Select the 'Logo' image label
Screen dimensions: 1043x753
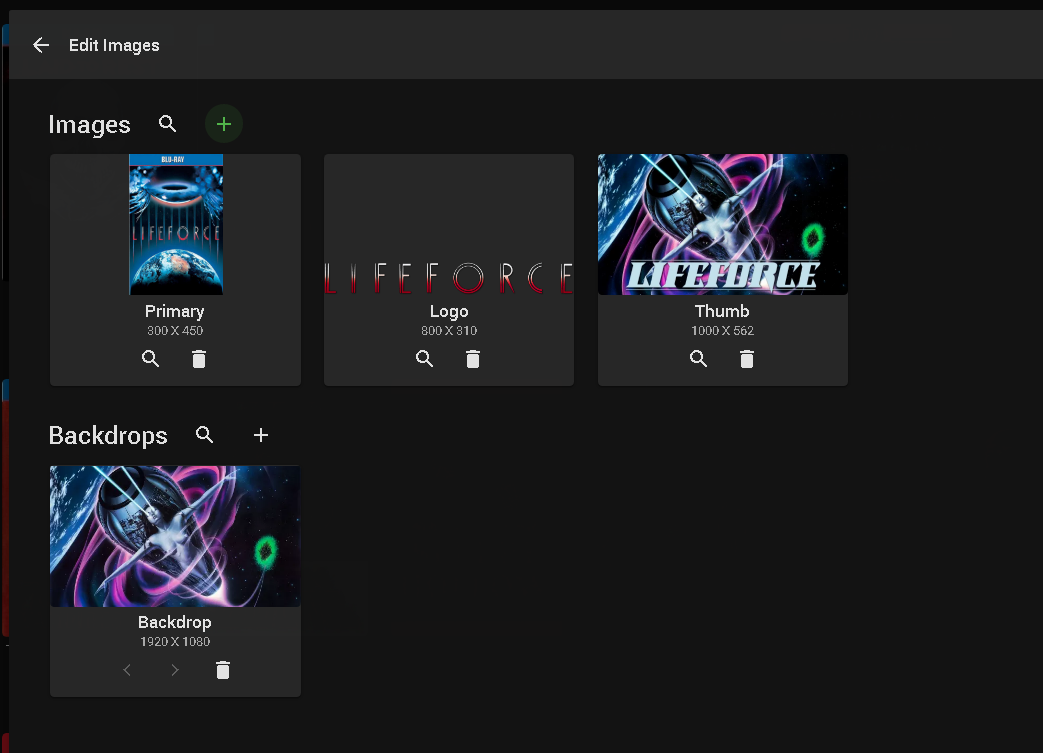[x=449, y=311]
